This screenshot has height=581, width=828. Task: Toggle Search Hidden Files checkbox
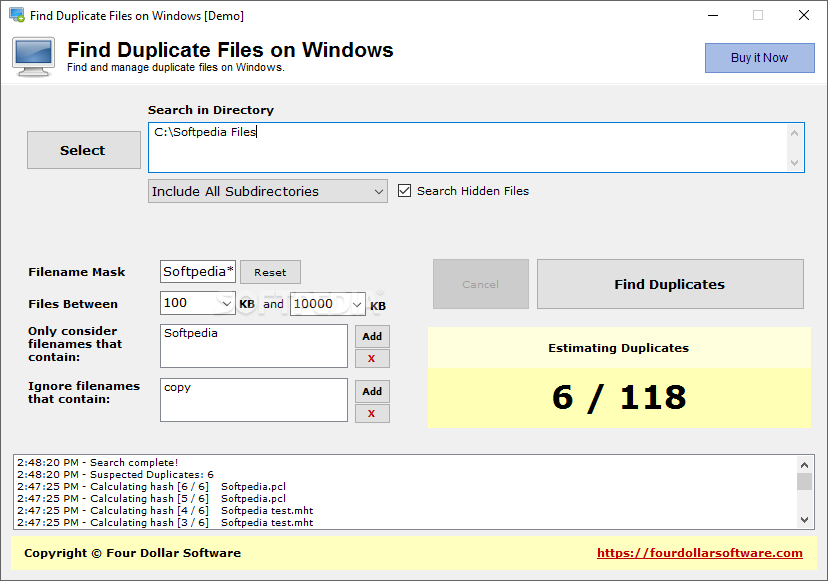point(404,191)
